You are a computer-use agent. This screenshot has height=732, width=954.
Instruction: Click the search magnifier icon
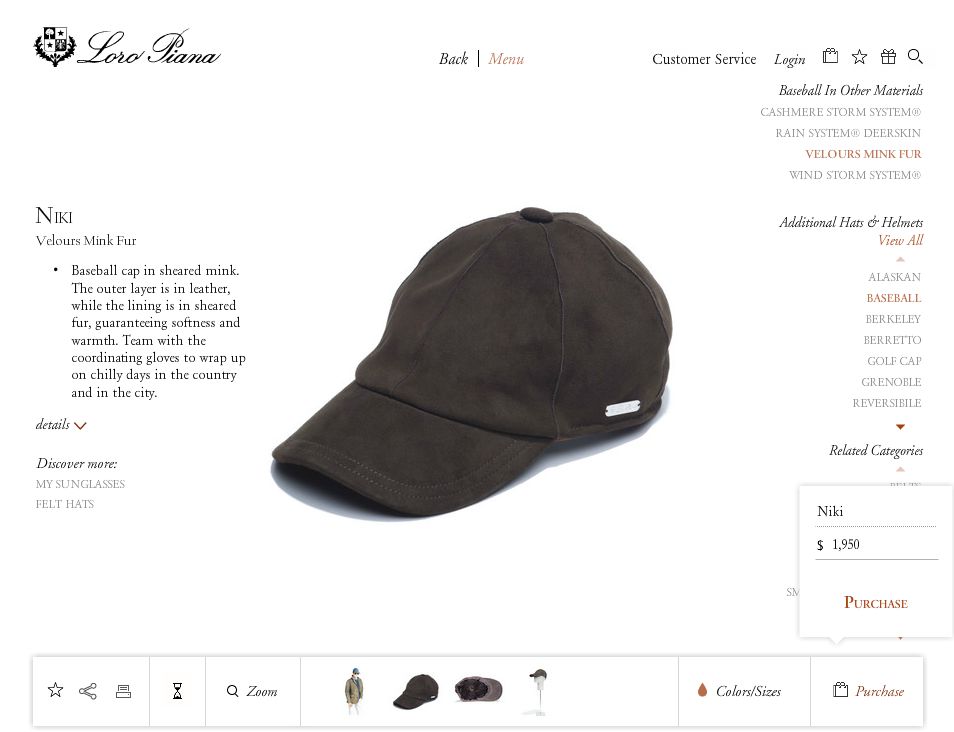tap(915, 57)
